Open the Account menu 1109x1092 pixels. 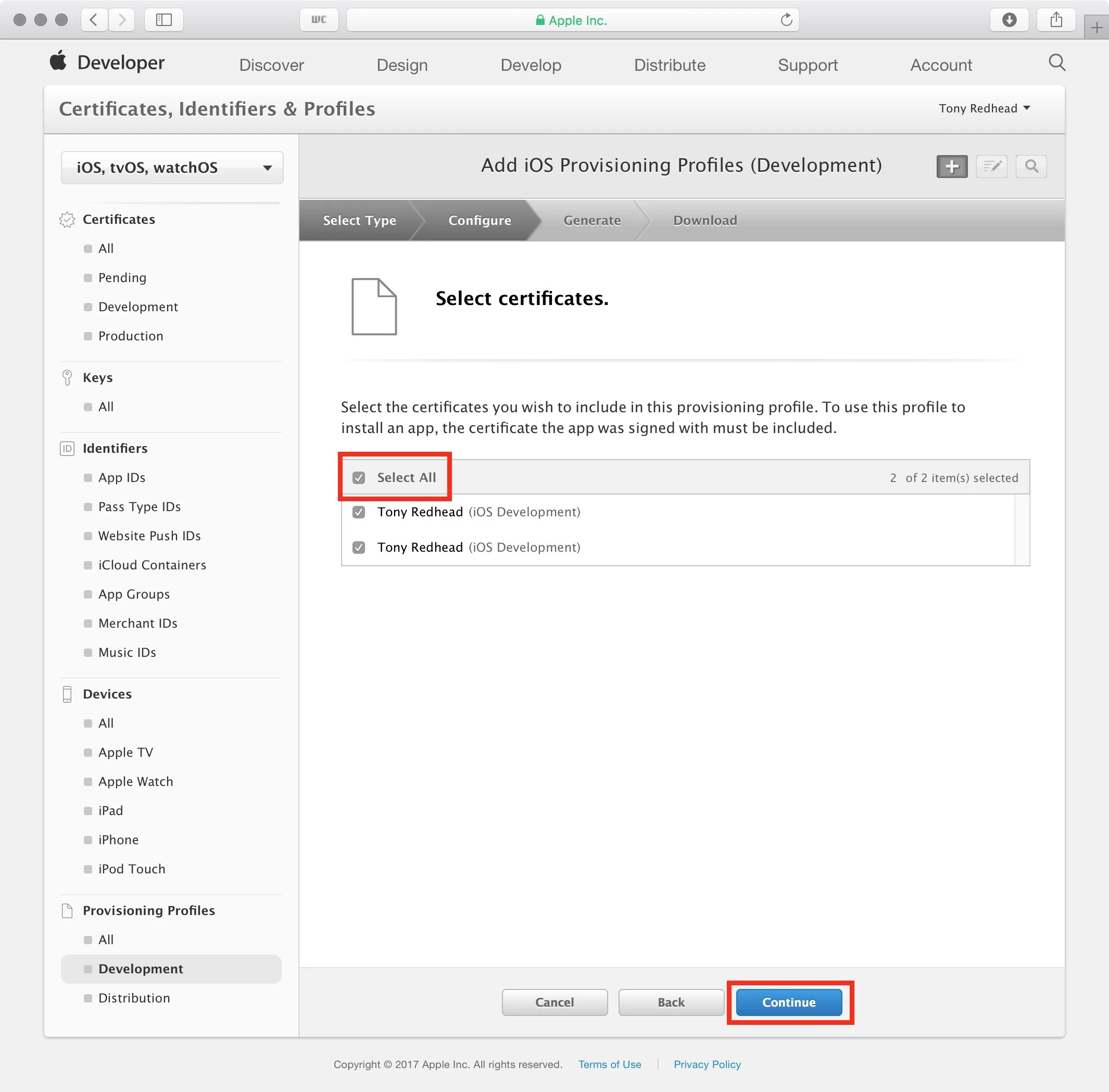tap(941, 65)
